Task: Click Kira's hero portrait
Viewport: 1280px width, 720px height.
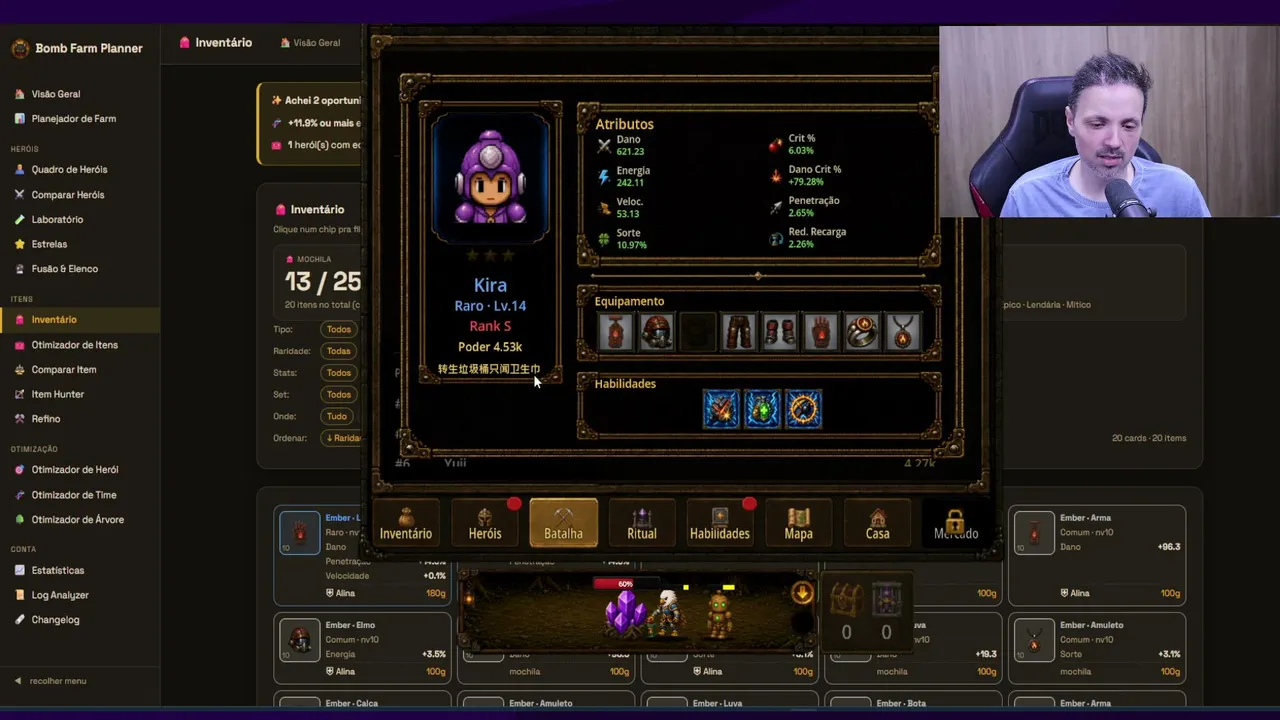Action: 490,178
